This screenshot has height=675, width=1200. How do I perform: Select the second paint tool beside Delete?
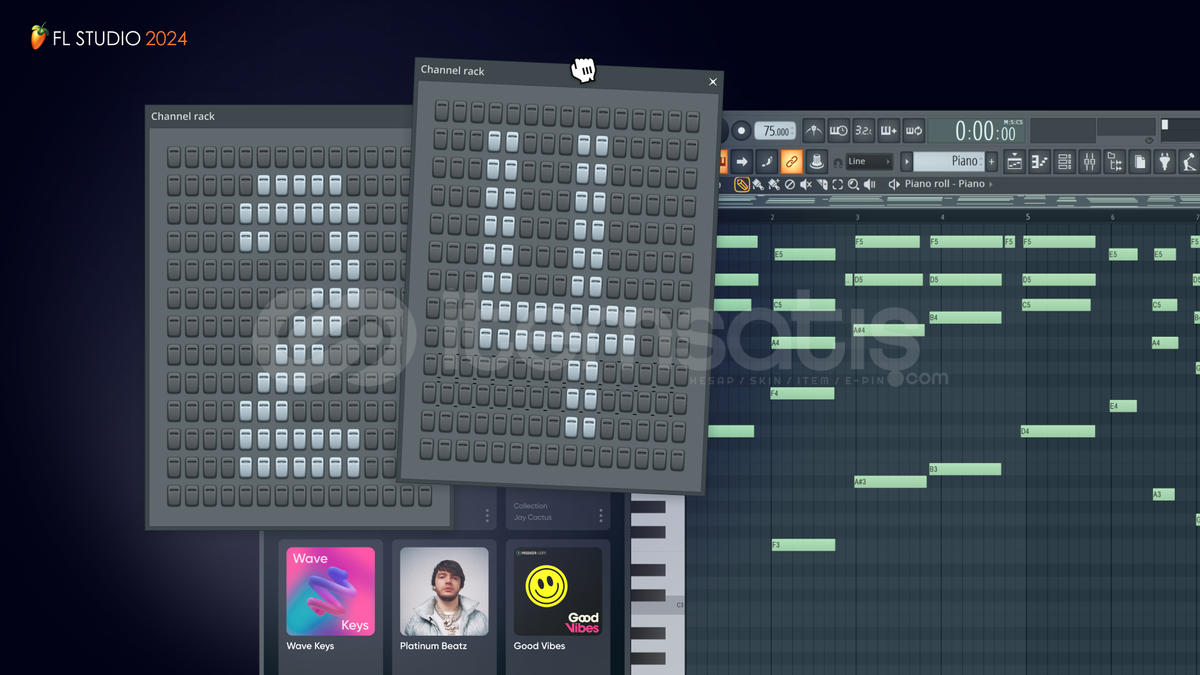(773, 184)
